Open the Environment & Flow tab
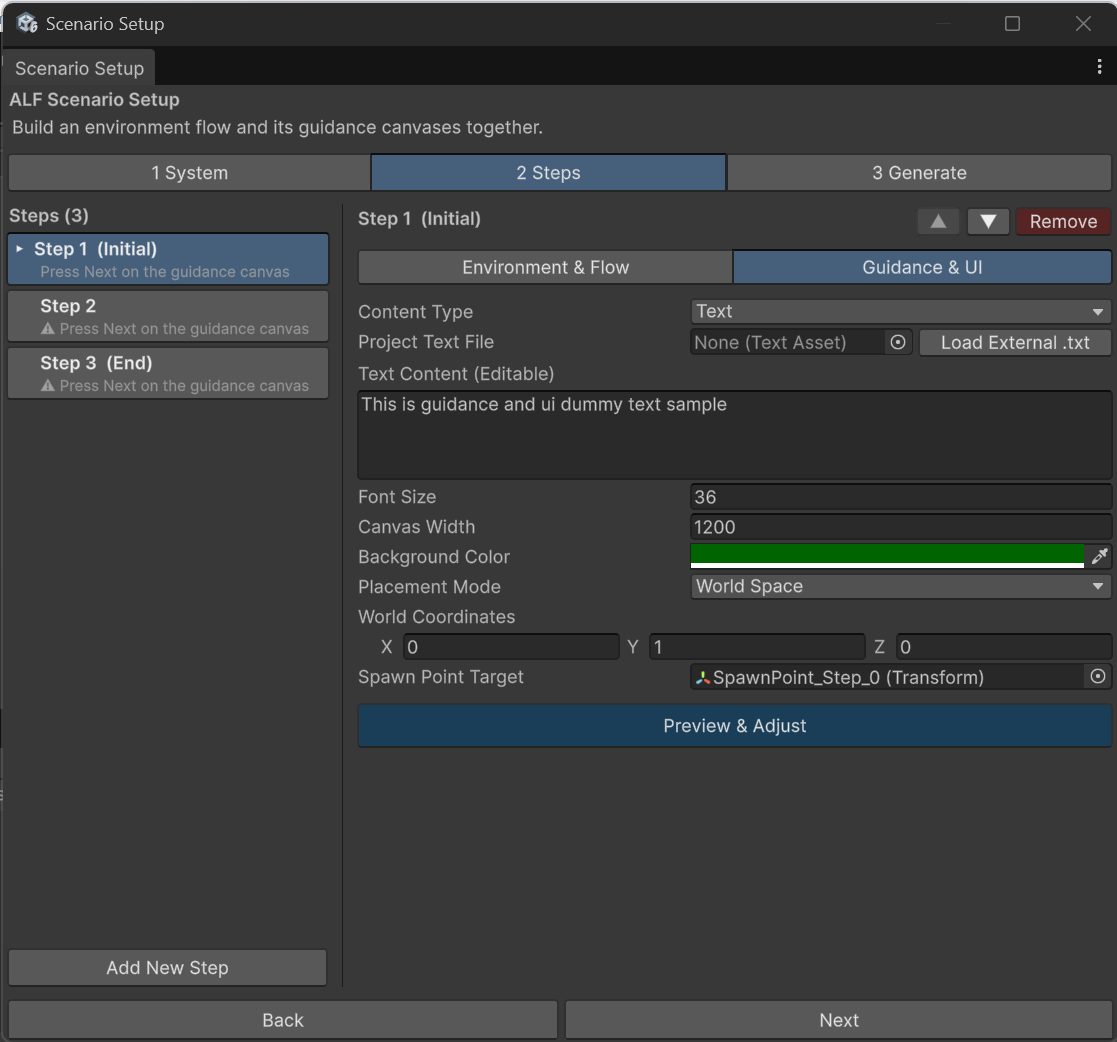 click(545, 268)
